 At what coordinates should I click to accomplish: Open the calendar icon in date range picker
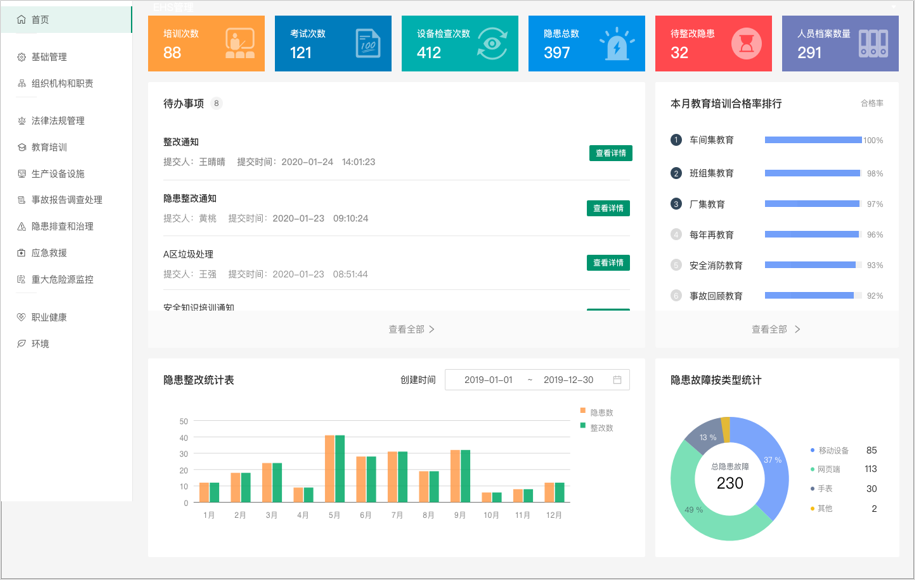[617, 380]
